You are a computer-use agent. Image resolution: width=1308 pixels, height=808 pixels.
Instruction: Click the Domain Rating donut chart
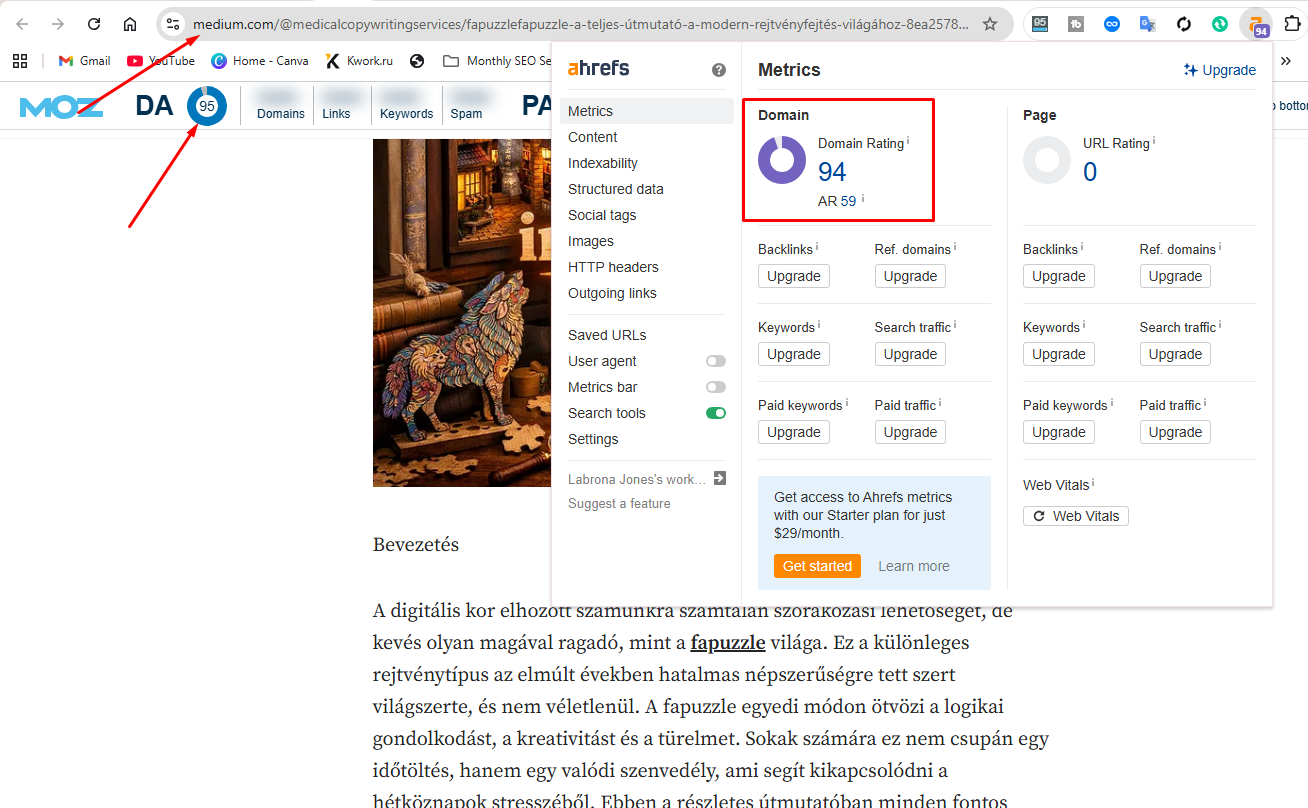782,160
